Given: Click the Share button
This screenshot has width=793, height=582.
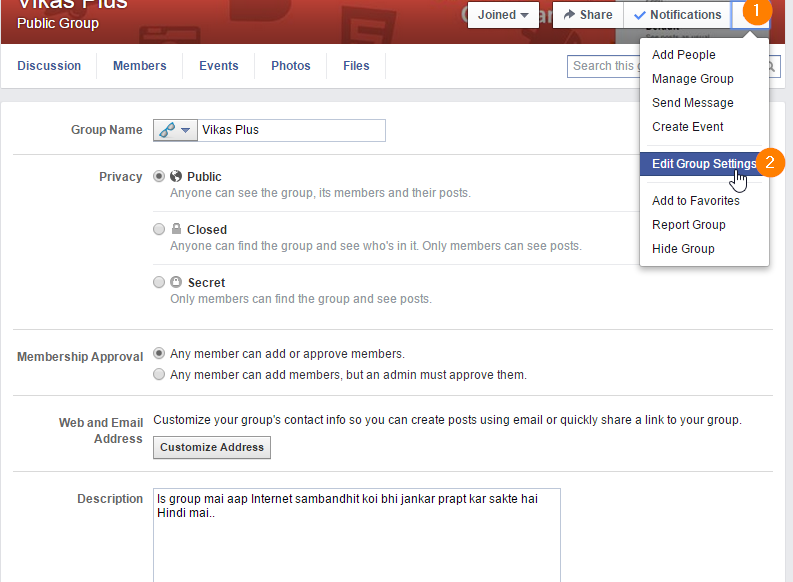Looking at the screenshot, I should click(588, 15).
